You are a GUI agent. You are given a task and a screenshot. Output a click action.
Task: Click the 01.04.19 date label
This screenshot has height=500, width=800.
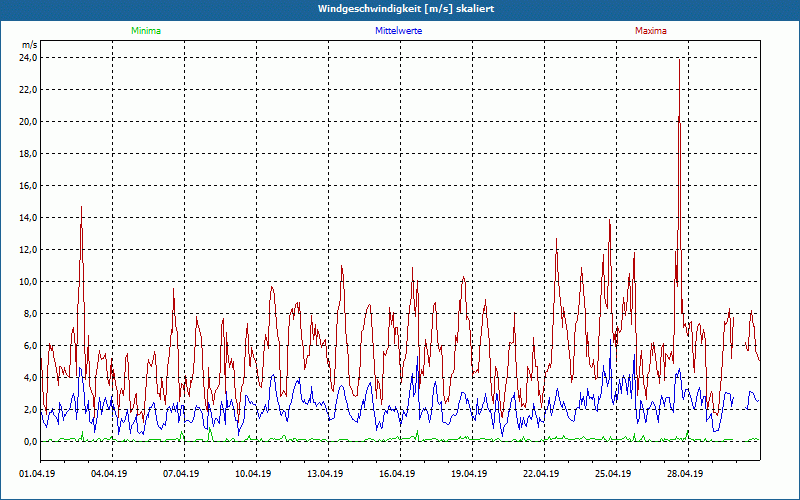tap(37, 473)
